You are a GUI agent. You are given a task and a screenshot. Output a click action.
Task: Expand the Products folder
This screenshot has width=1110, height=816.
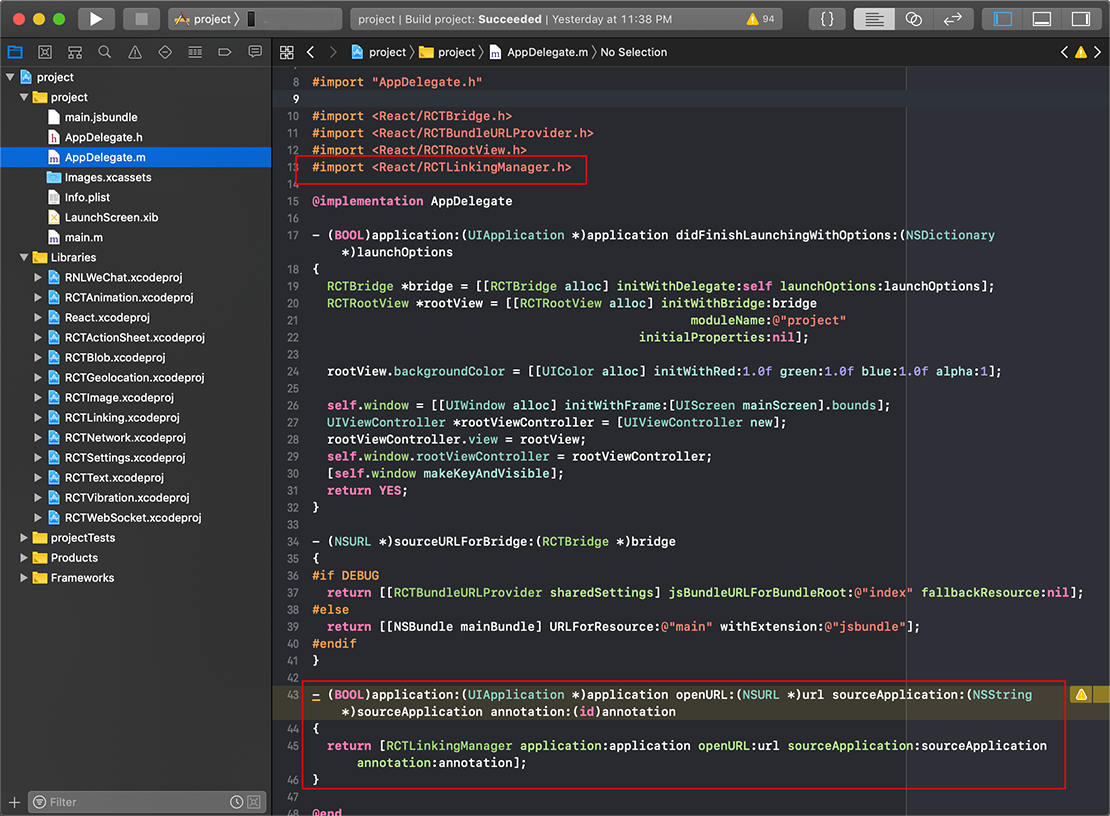point(25,558)
